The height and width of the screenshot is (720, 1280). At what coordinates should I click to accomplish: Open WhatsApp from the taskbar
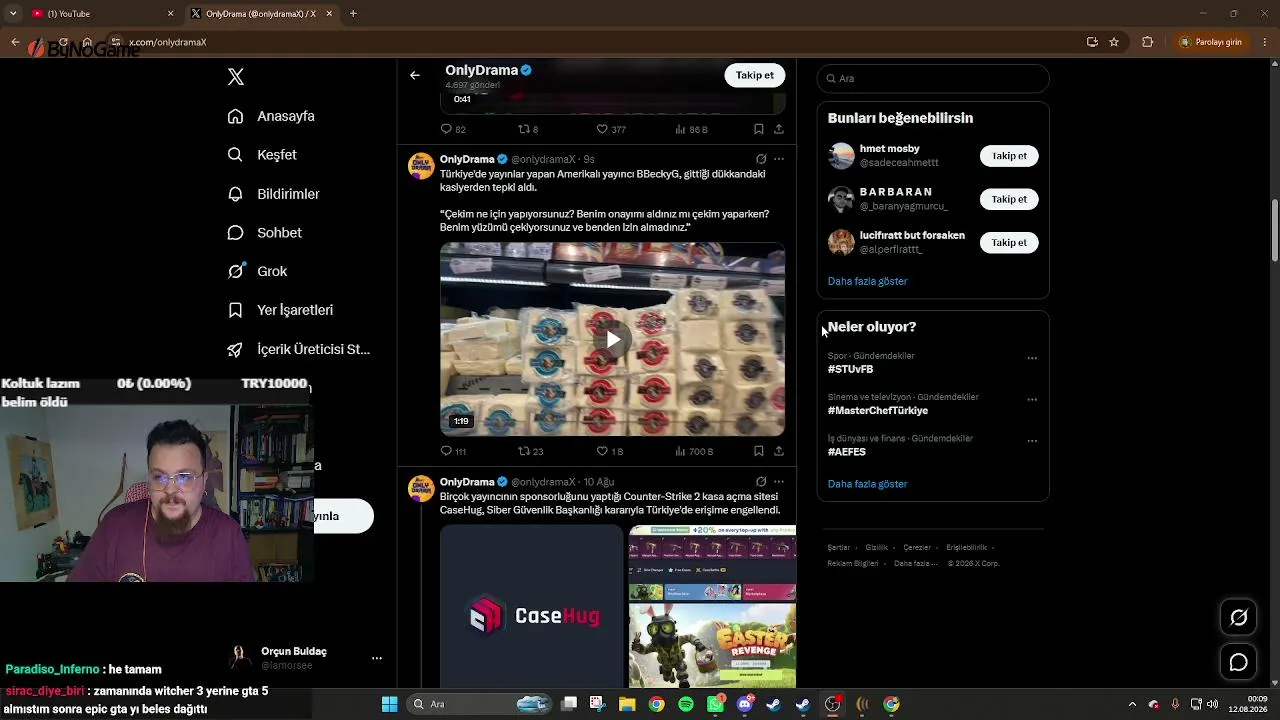(715, 704)
